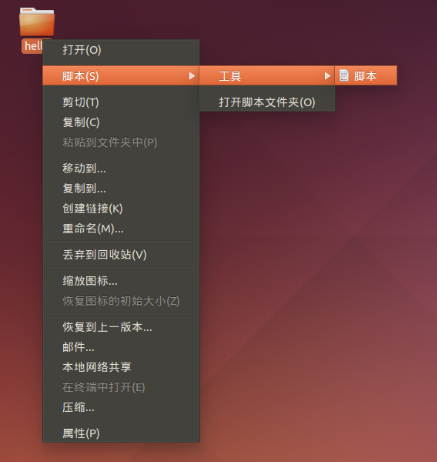Open 属性(P) properties entry

pyautogui.click(x=121, y=433)
